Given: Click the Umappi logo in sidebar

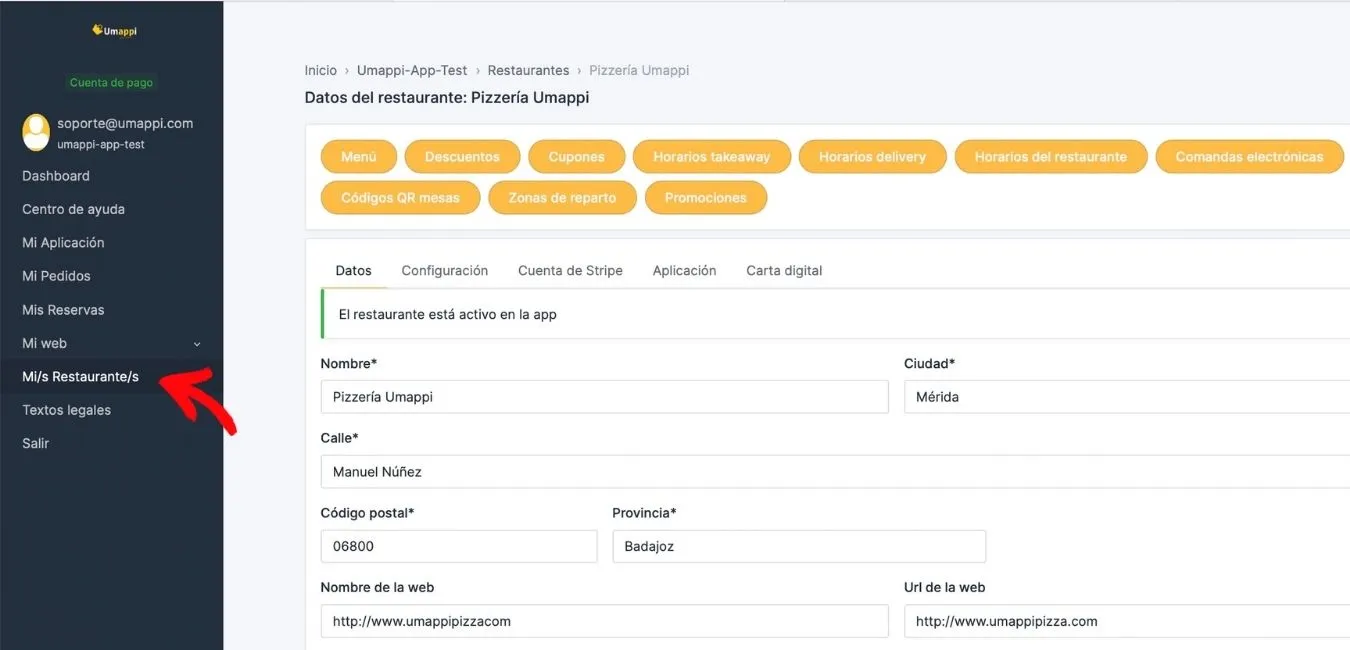Looking at the screenshot, I should 114,31.
